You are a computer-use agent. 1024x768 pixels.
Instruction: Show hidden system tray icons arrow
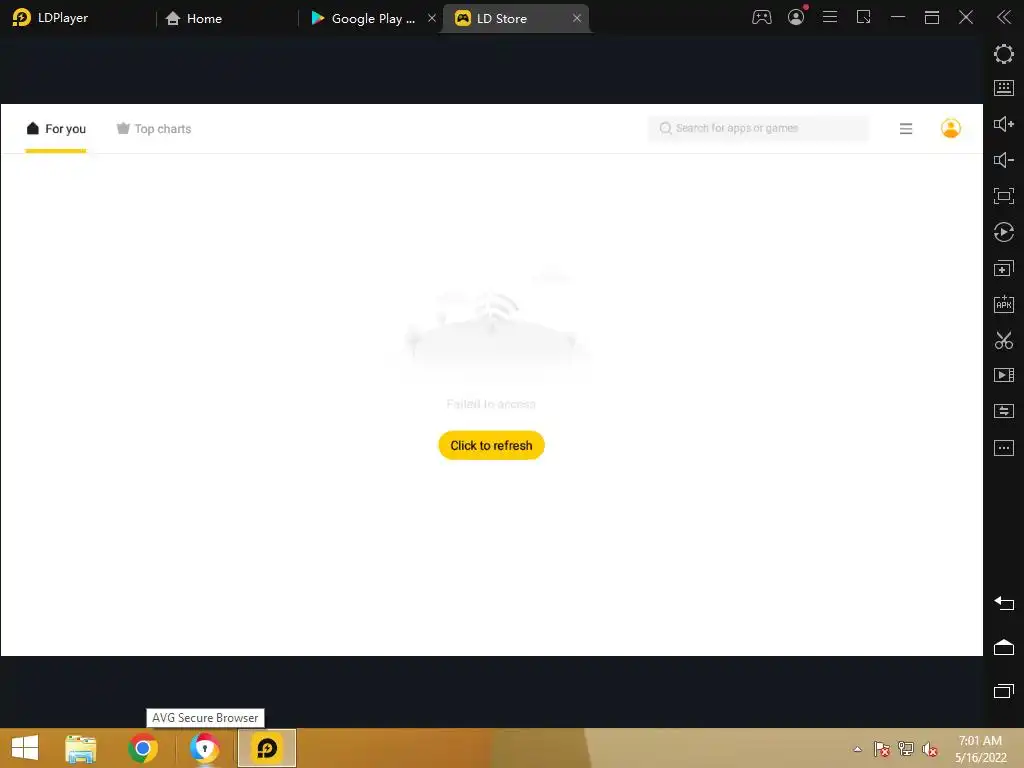[857, 749]
